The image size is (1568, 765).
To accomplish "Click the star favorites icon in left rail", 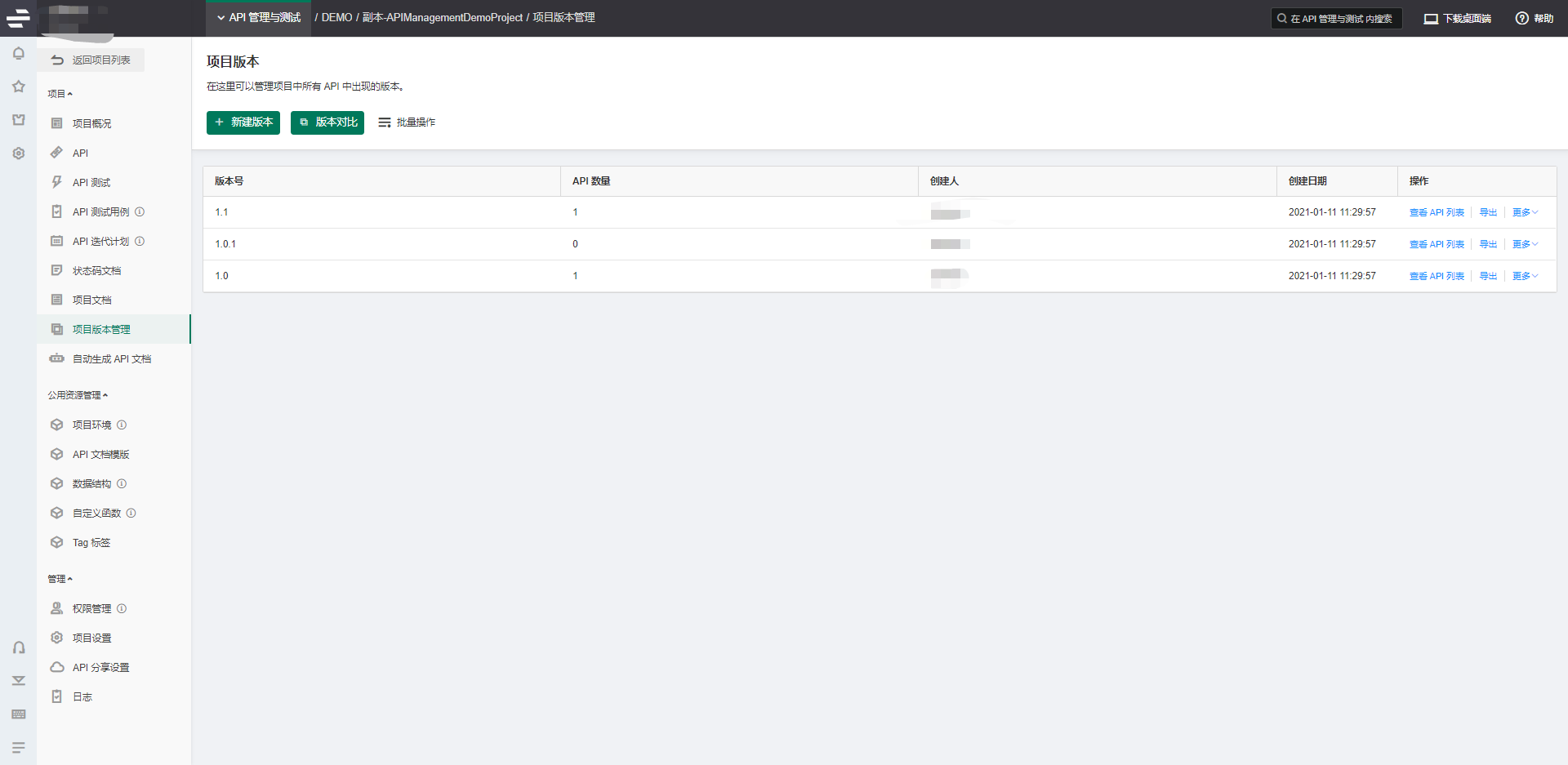I will pyautogui.click(x=19, y=87).
